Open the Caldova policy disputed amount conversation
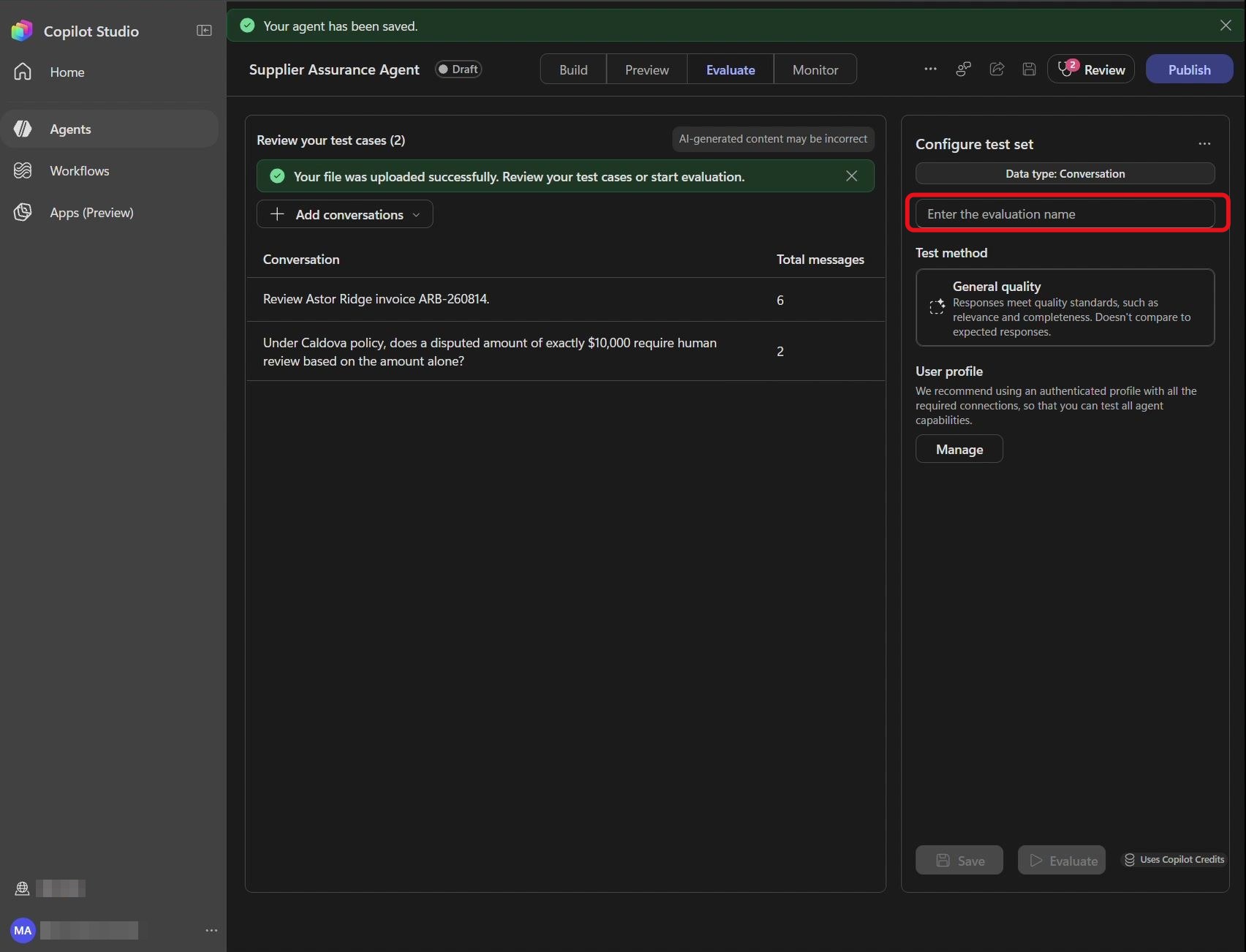Screen dimensions: 1246x952 click(565, 352)
